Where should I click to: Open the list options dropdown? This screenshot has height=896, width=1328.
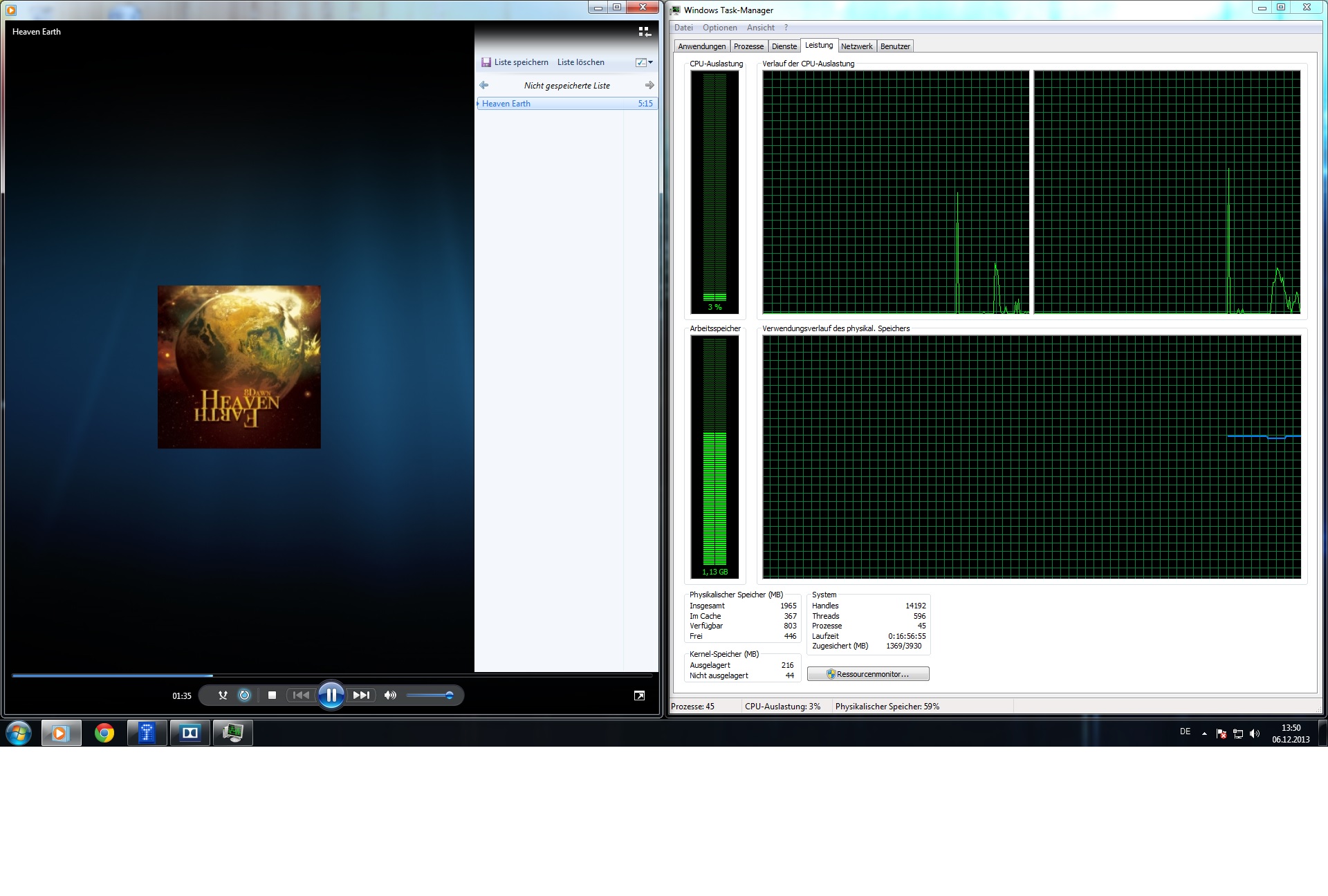645,62
